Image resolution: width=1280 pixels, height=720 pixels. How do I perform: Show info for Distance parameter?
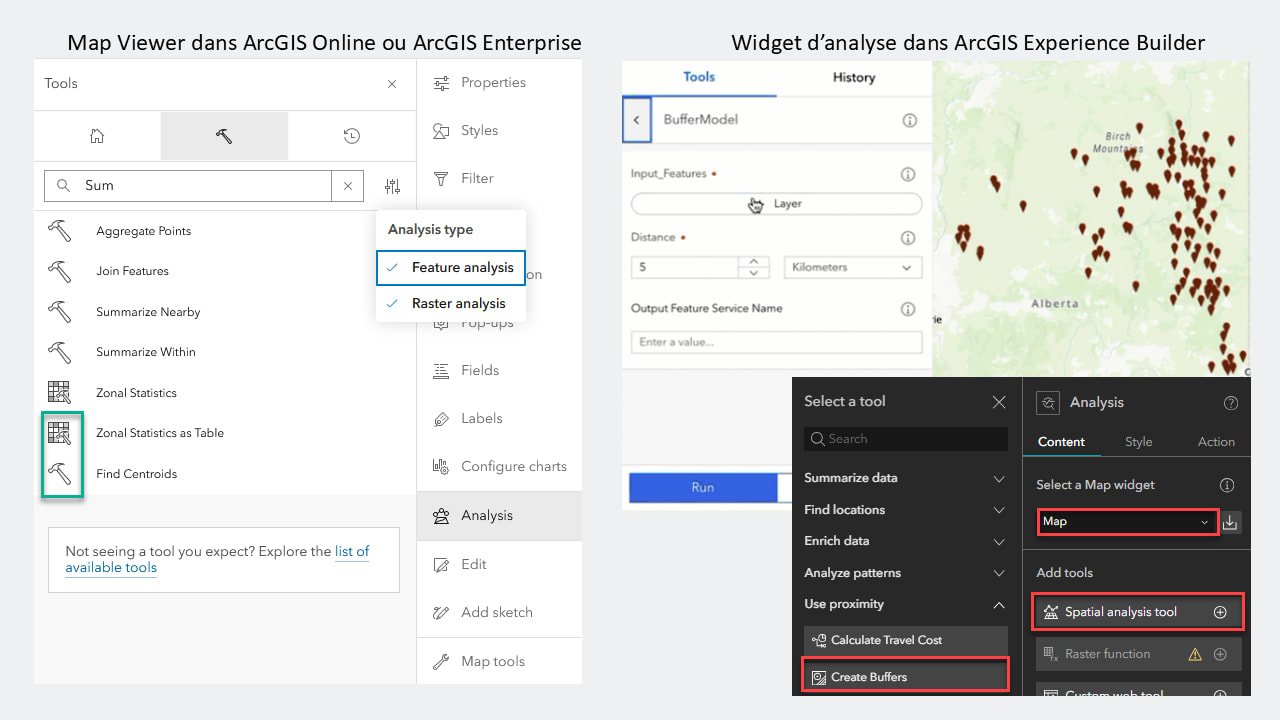point(908,238)
